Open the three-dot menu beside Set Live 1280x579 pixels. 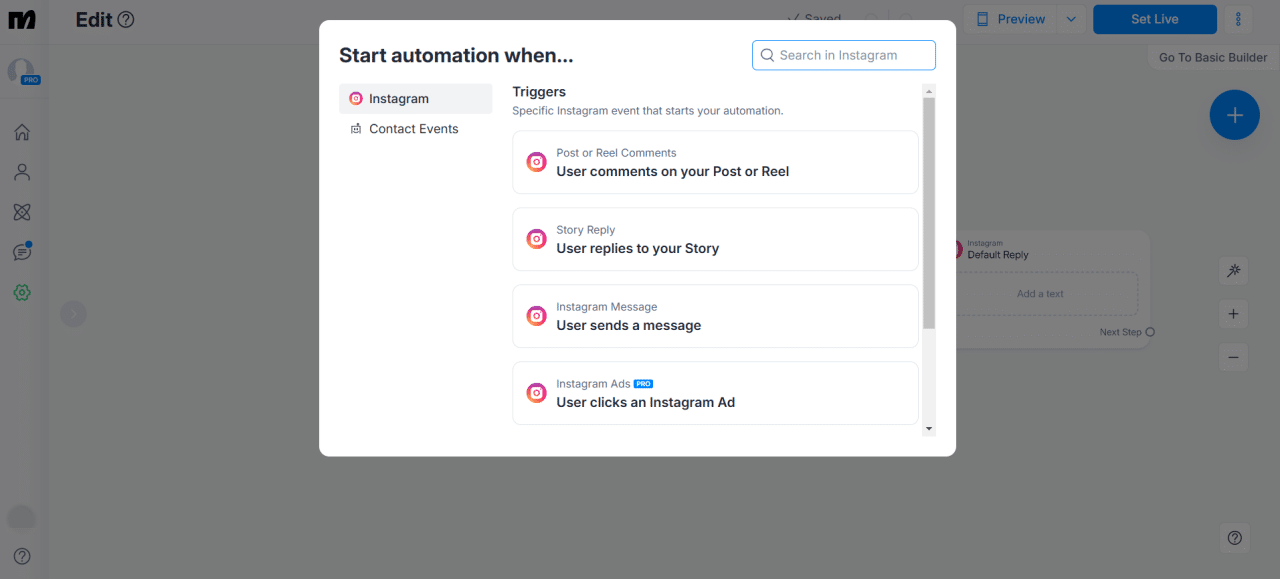[1238, 18]
